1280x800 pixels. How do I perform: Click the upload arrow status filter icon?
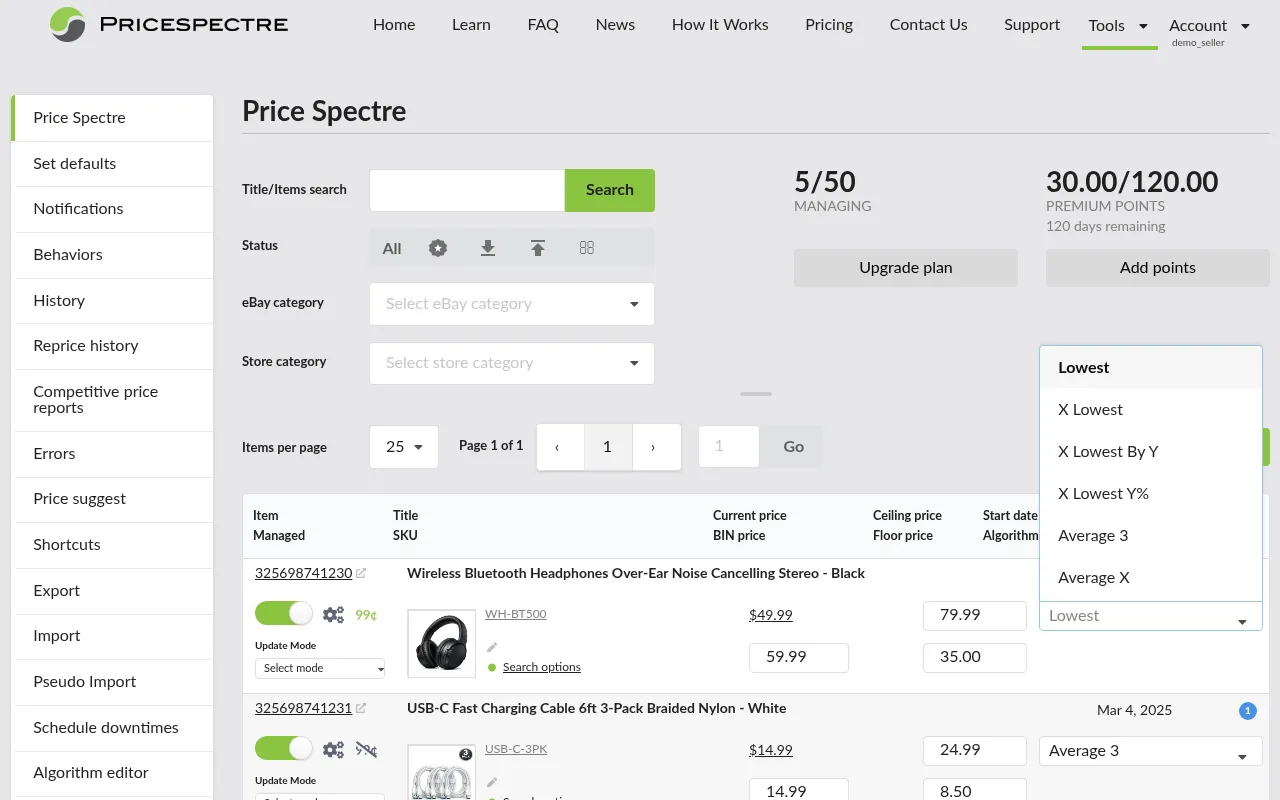pos(538,248)
